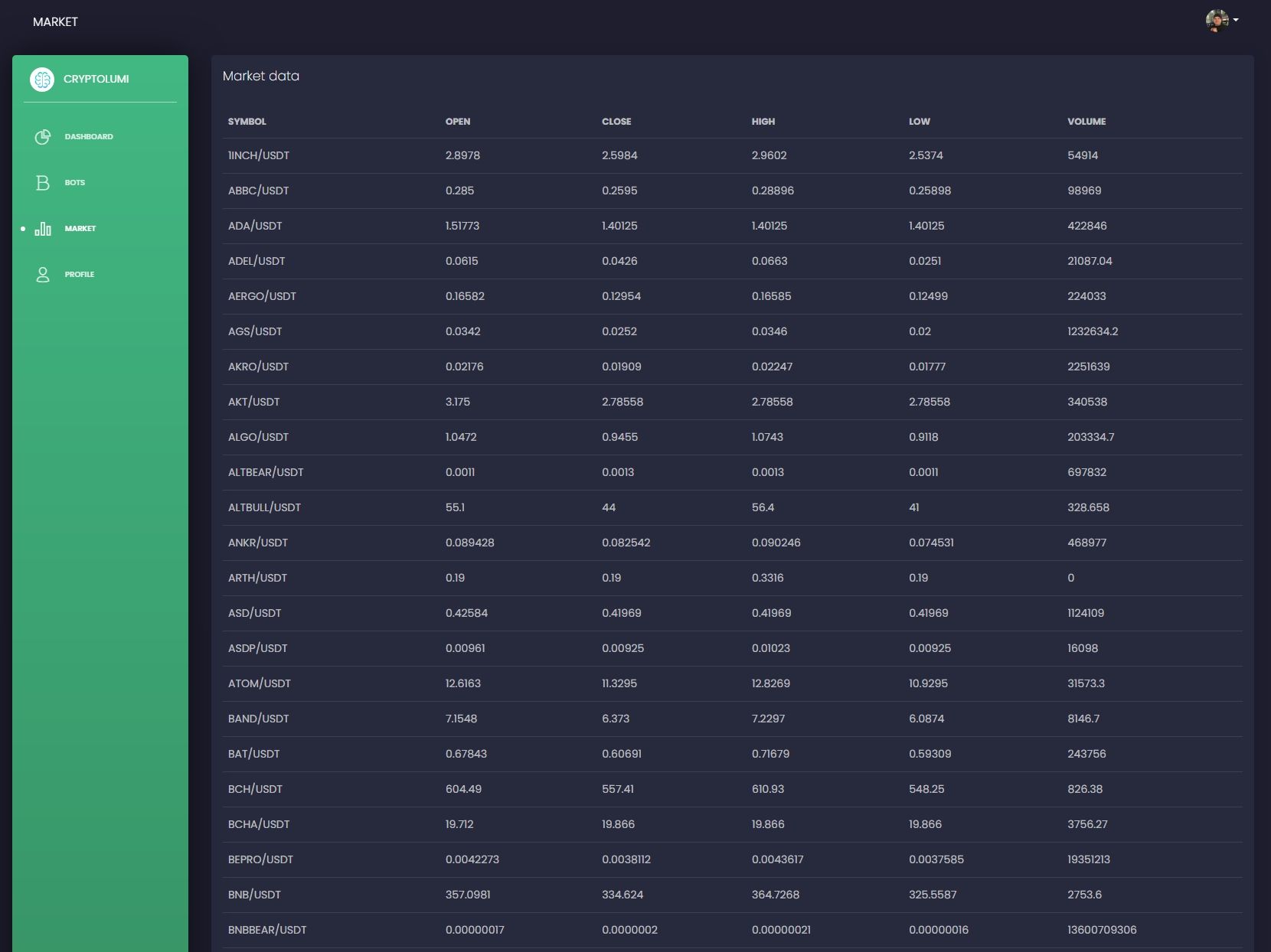Select the AKRO/USDT symbol cell
1271x952 pixels.
point(259,367)
